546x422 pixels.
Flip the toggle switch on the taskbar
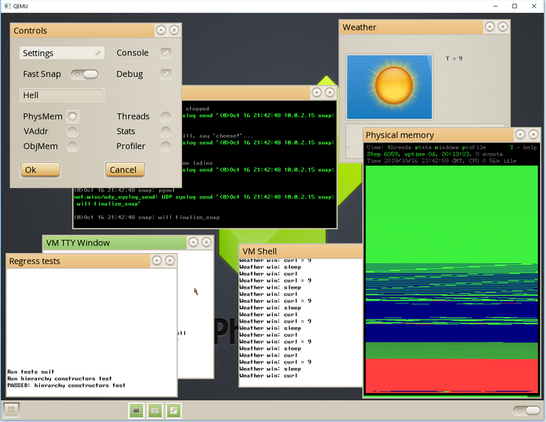tap(526, 410)
